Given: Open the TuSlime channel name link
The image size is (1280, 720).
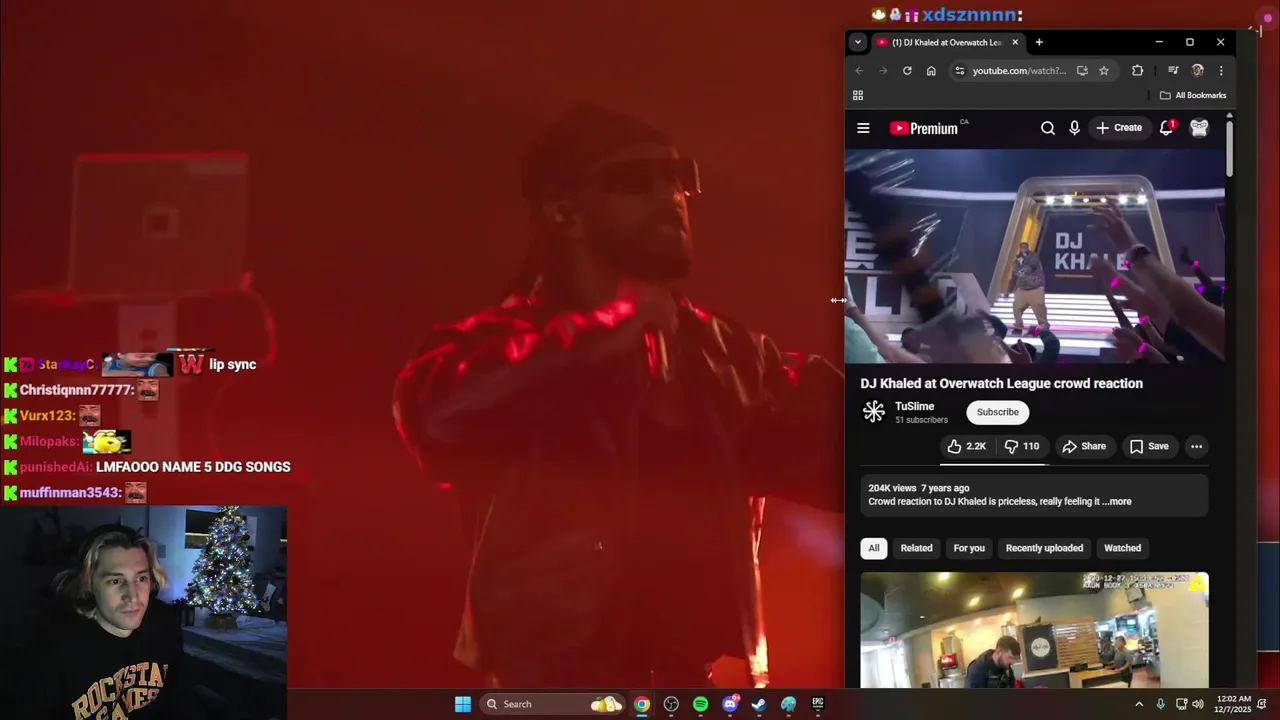Looking at the screenshot, I should [x=914, y=406].
